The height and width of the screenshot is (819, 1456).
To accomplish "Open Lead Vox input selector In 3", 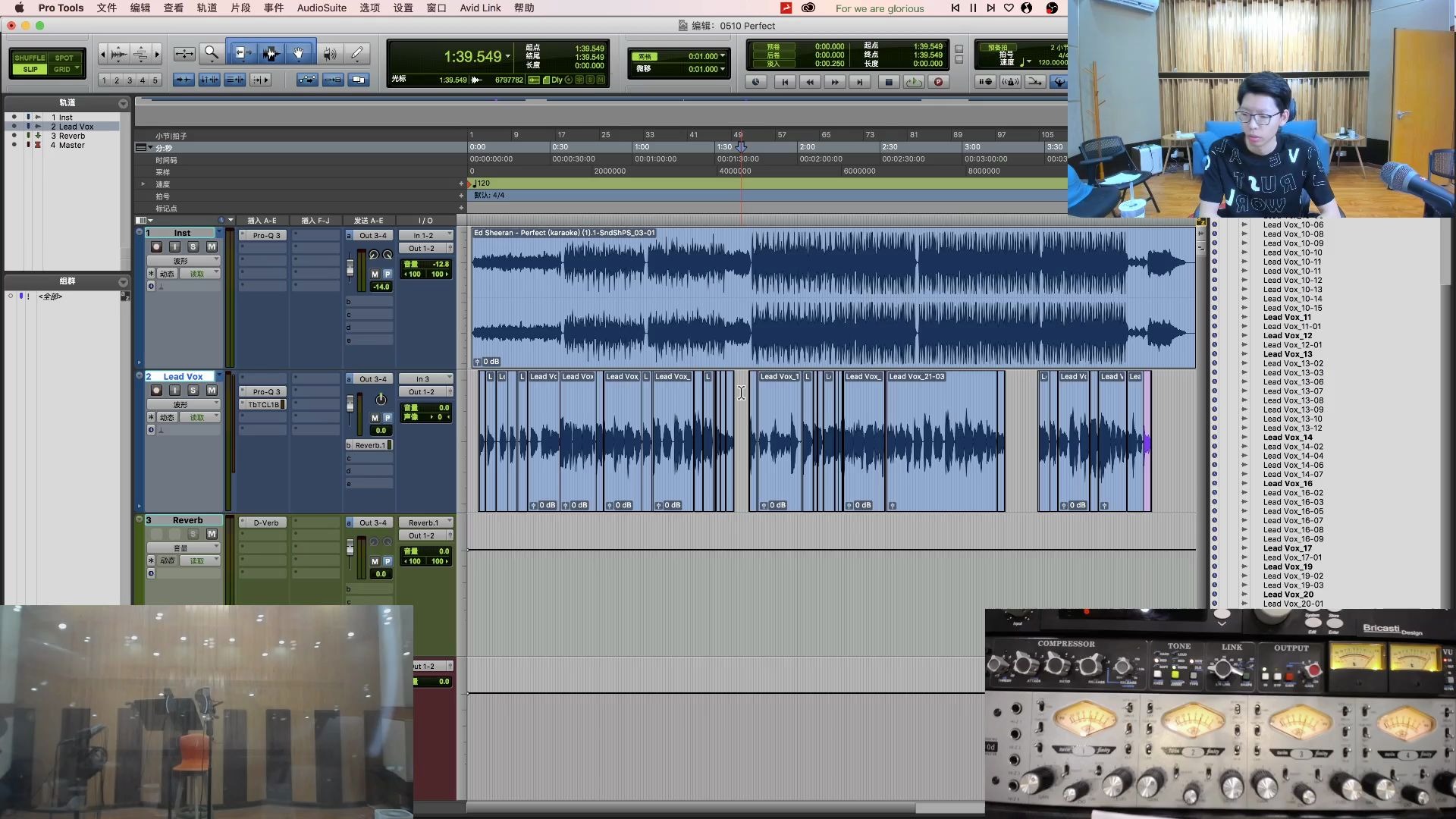I will pyautogui.click(x=426, y=378).
